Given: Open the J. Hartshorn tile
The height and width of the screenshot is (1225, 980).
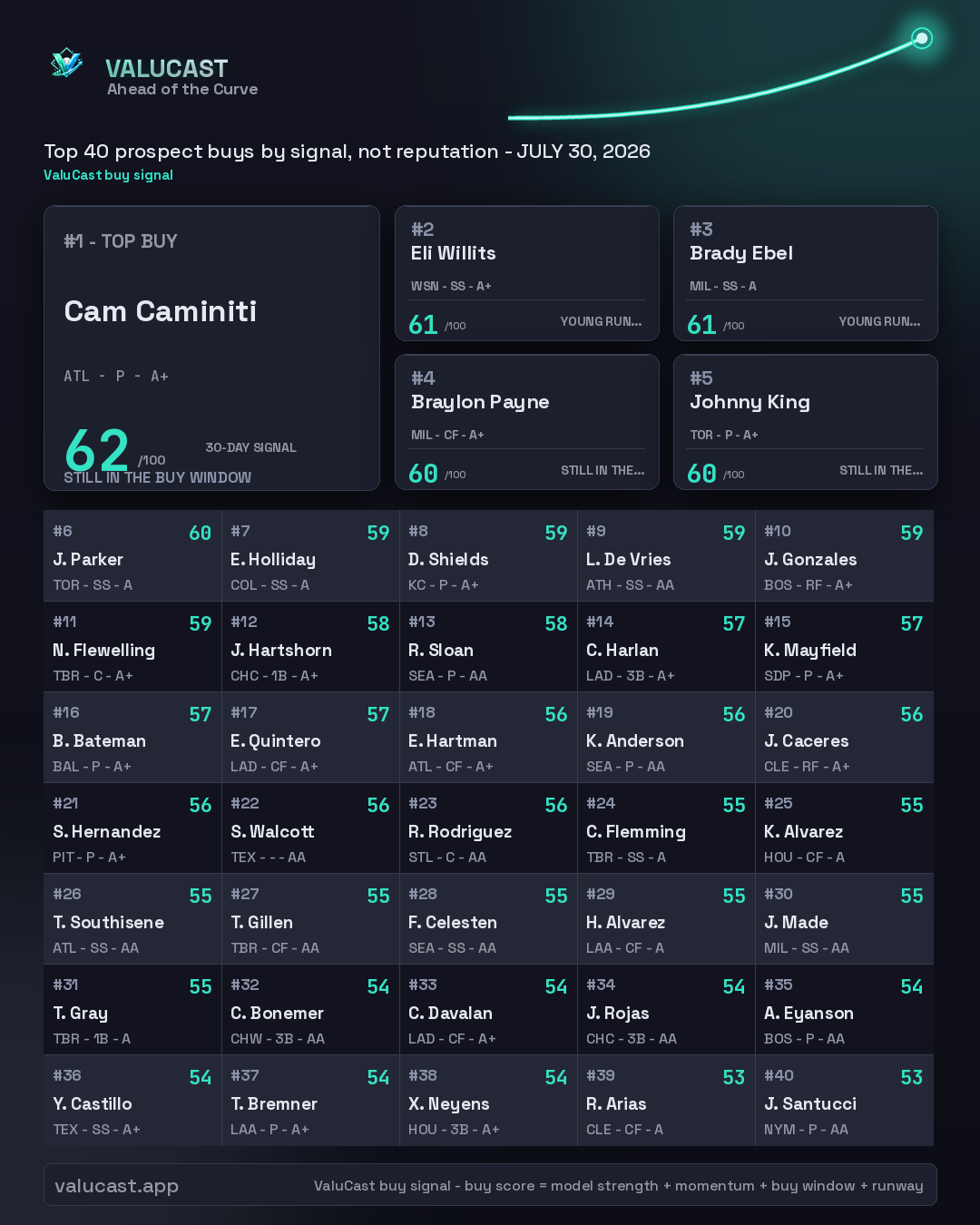Looking at the screenshot, I should 310,647.
